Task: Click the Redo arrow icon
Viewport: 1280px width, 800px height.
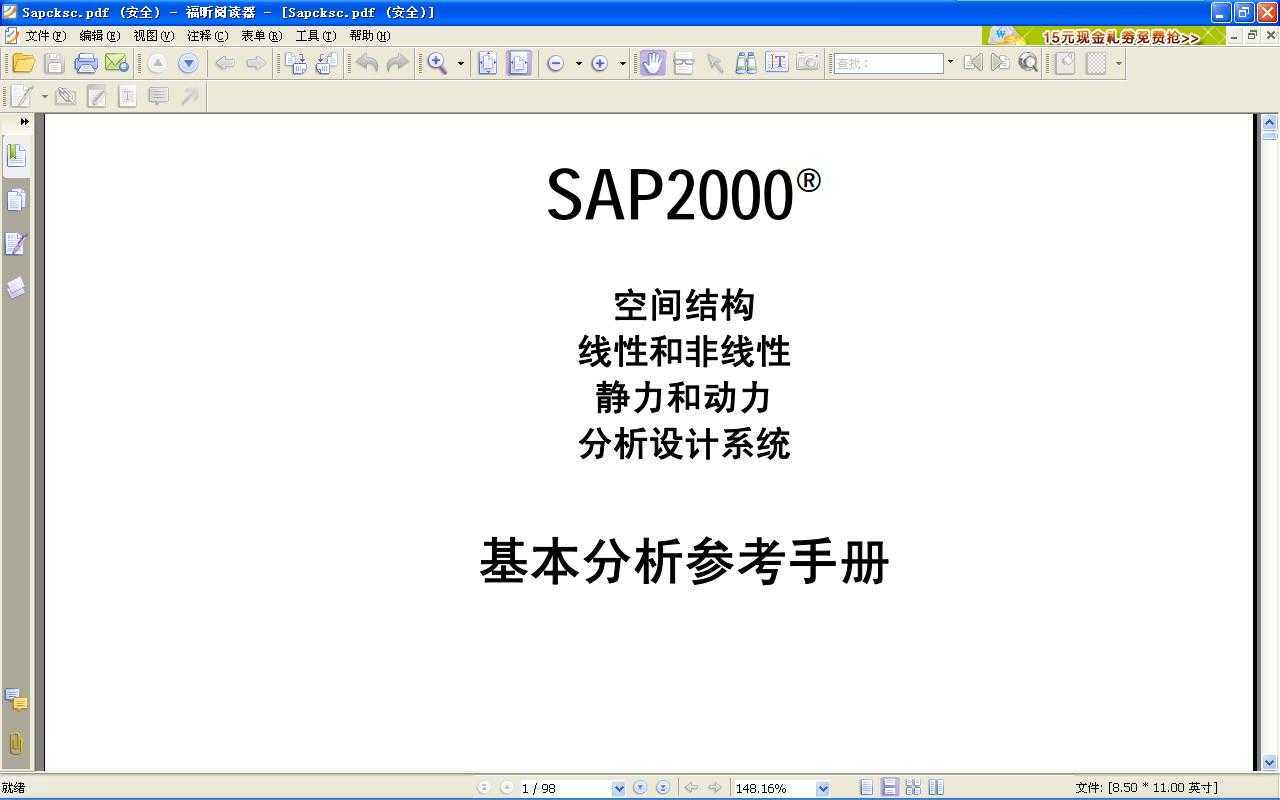Action: coord(398,63)
